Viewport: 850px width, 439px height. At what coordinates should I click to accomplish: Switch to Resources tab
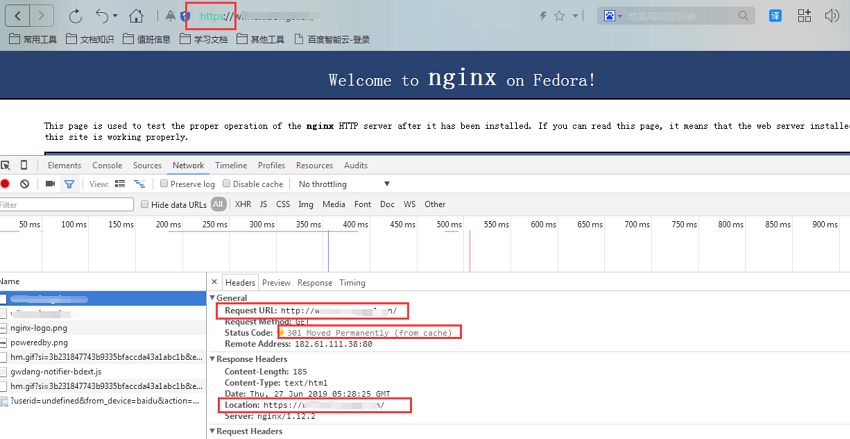coord(314,165)
